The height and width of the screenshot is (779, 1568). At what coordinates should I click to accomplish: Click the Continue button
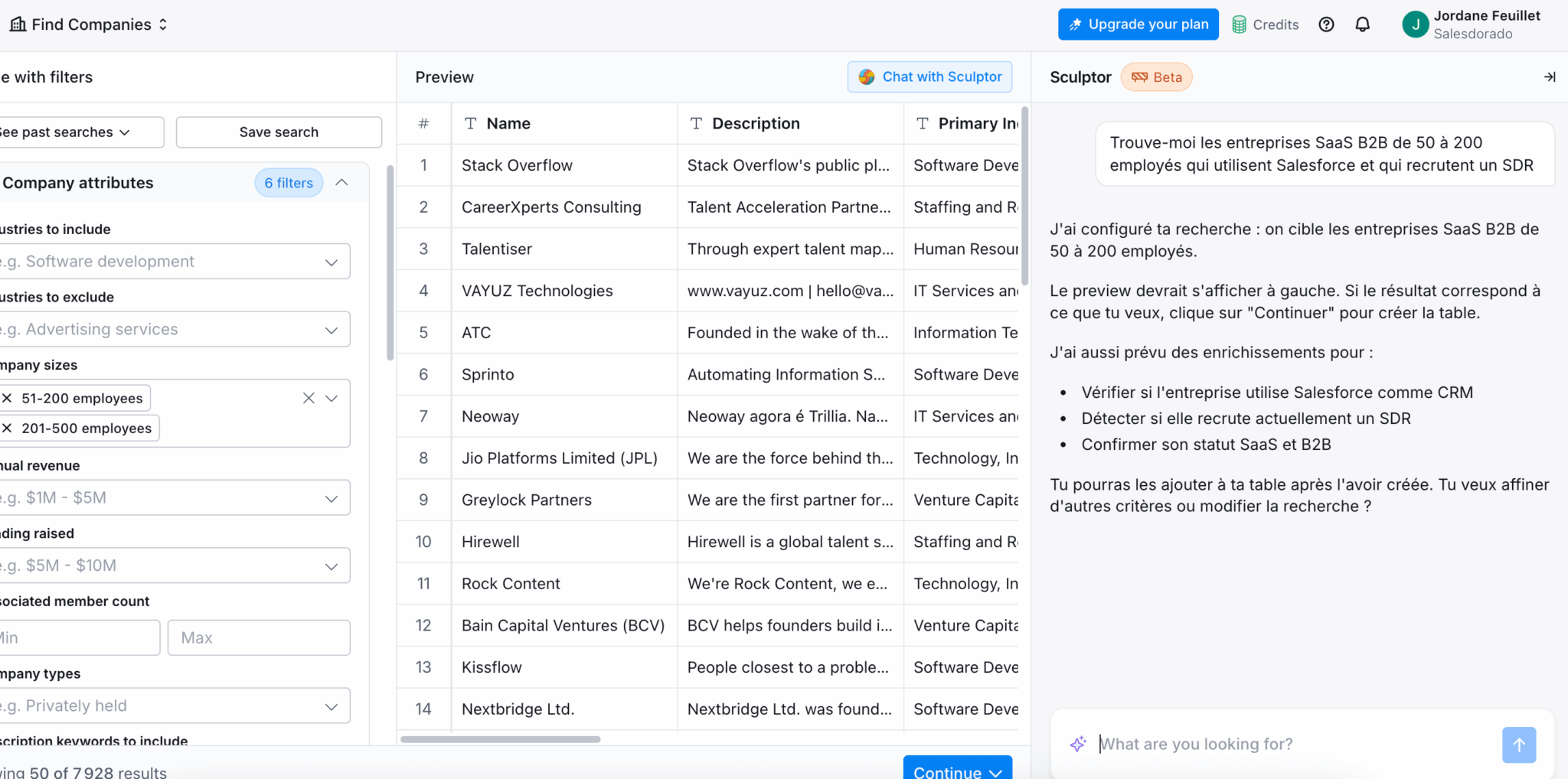pyautogui.click(x=958, y=768)
